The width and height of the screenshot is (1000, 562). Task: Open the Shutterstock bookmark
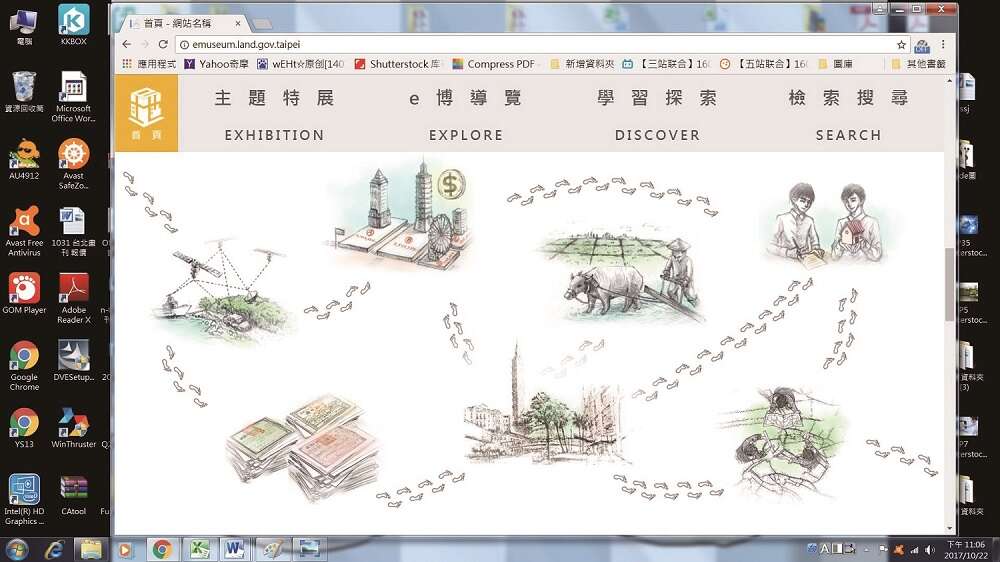click(x=397, y=64)
